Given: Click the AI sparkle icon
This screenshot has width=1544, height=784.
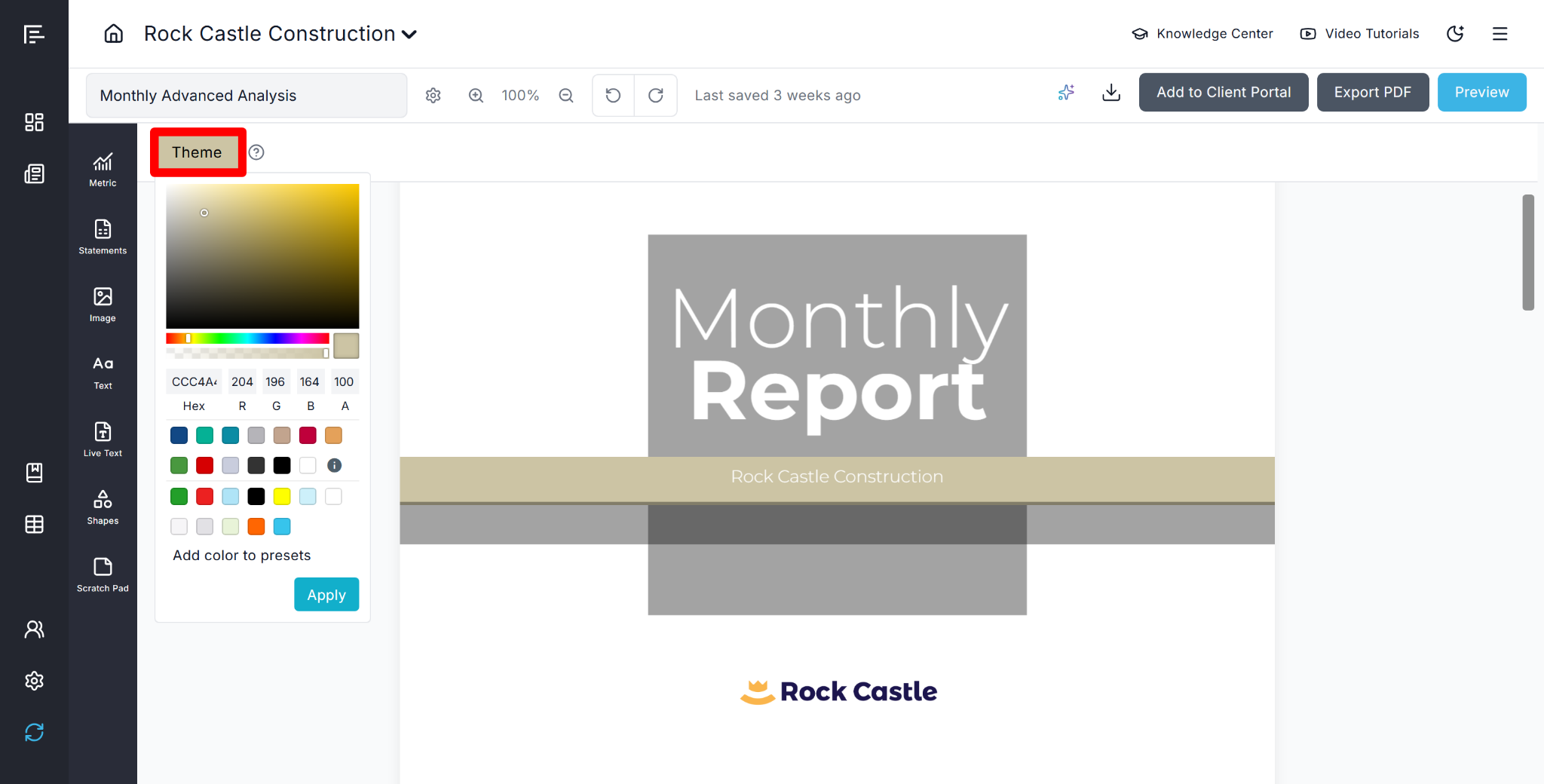Looking at the screenshot, I should pos(1066,93).
